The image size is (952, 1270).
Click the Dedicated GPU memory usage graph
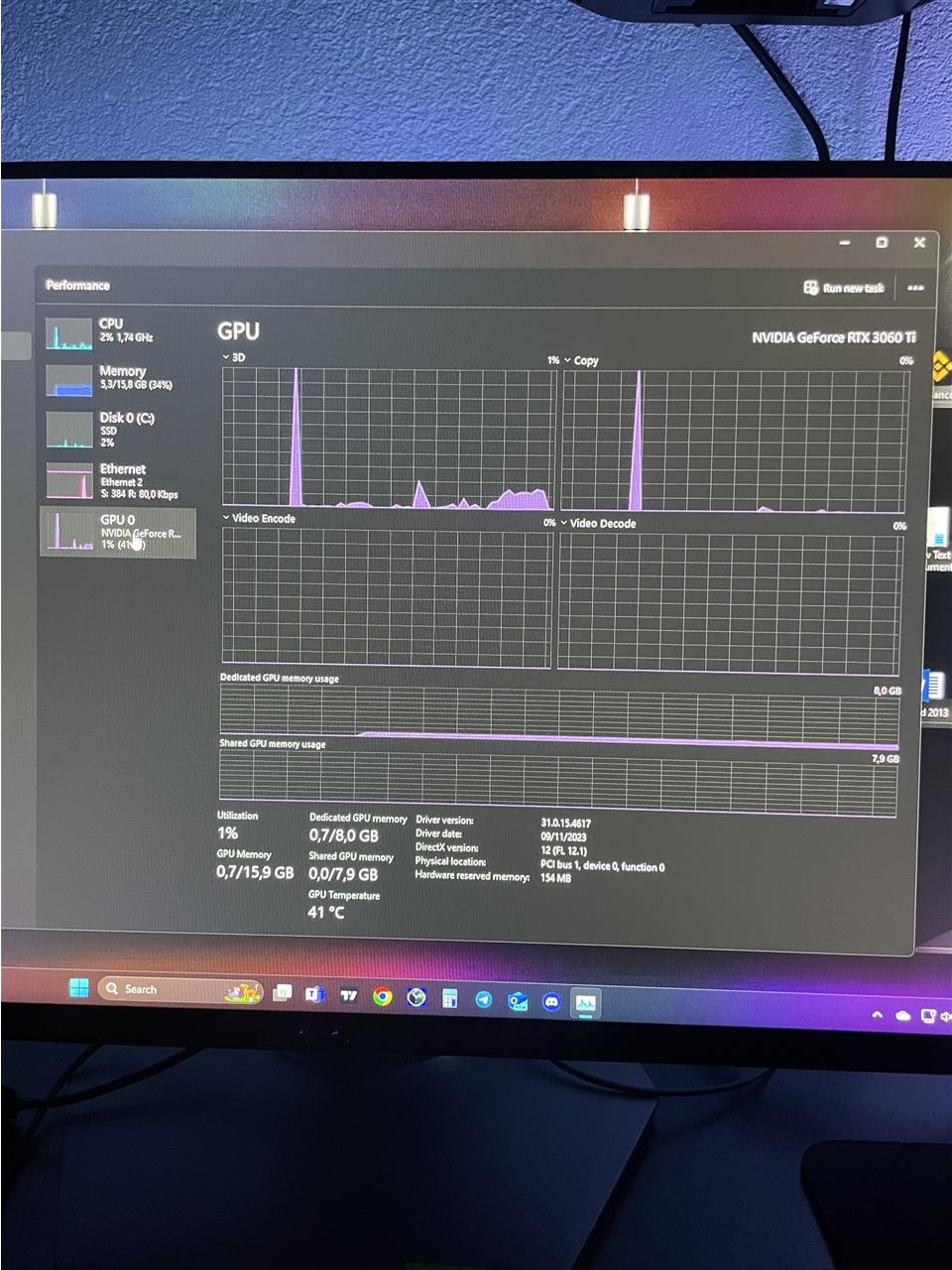coord(559,715)
